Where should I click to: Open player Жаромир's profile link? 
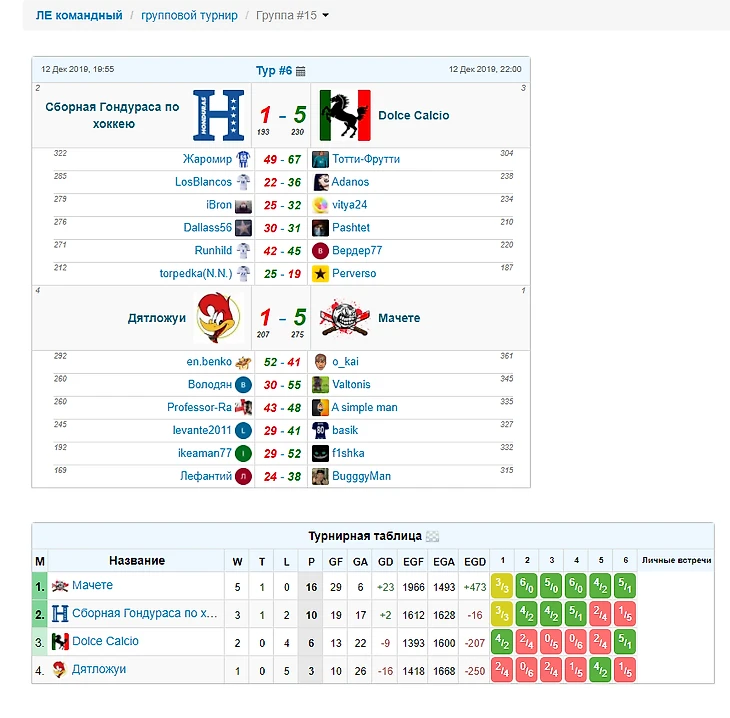(x=207, y=159)
